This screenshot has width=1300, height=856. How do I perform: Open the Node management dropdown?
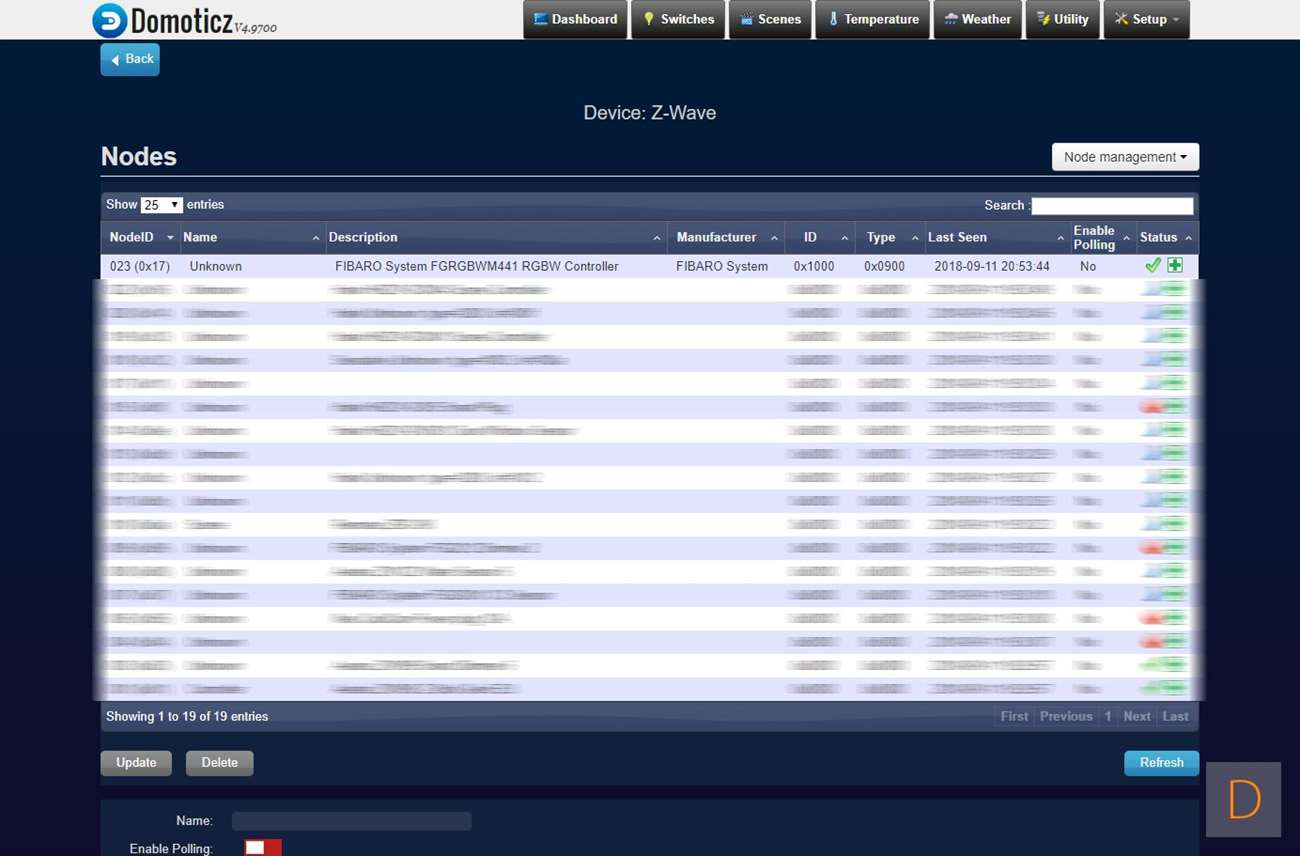[x=1125, y=157]
